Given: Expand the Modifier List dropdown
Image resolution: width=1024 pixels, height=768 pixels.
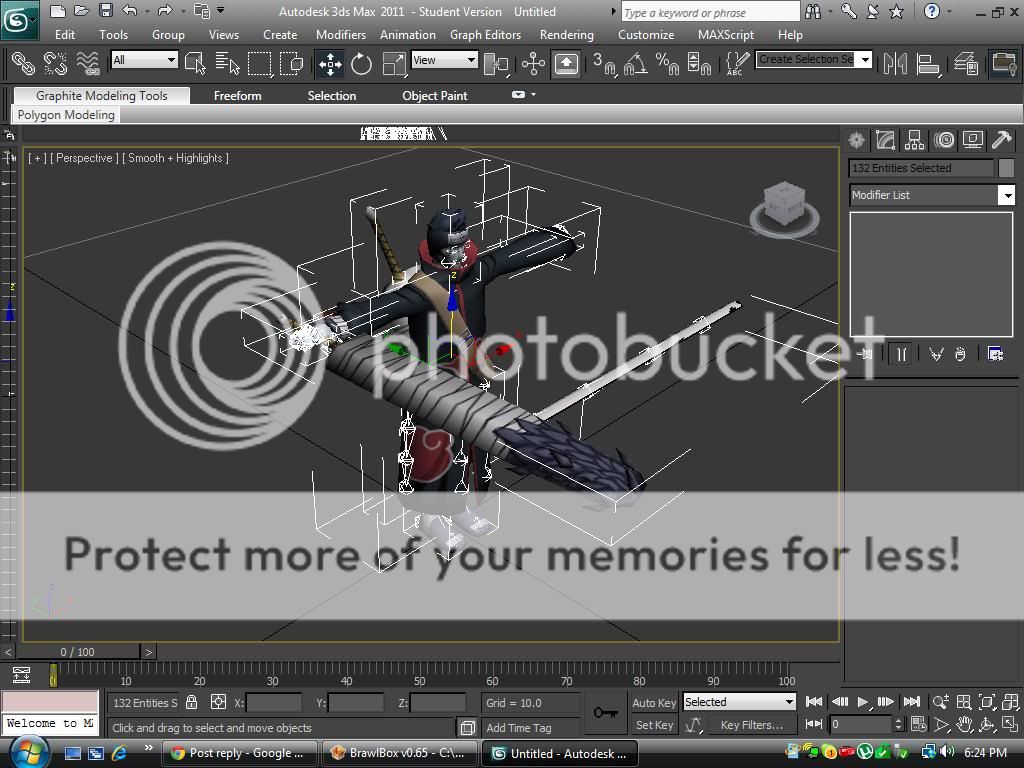Looking at the screenshot, I should [1007, 195].
